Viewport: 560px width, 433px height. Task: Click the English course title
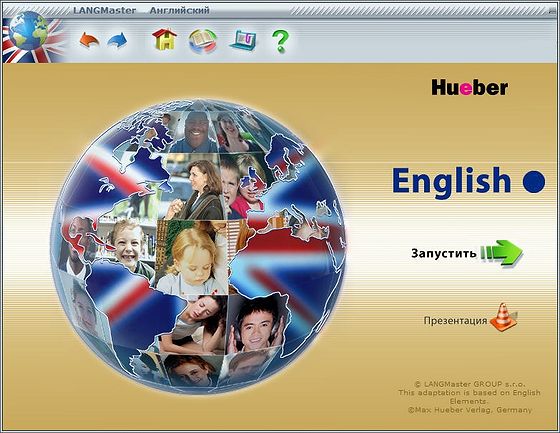click(x=451, y=181)
